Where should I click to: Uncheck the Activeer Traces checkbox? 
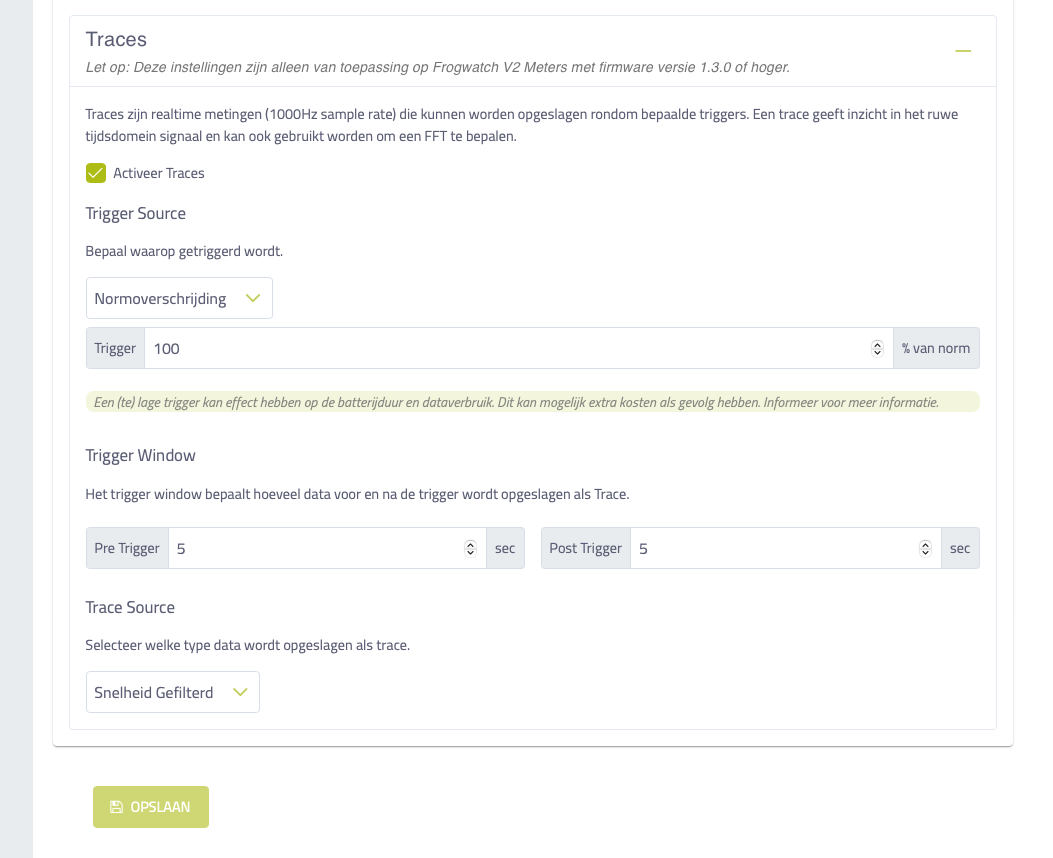96,173
